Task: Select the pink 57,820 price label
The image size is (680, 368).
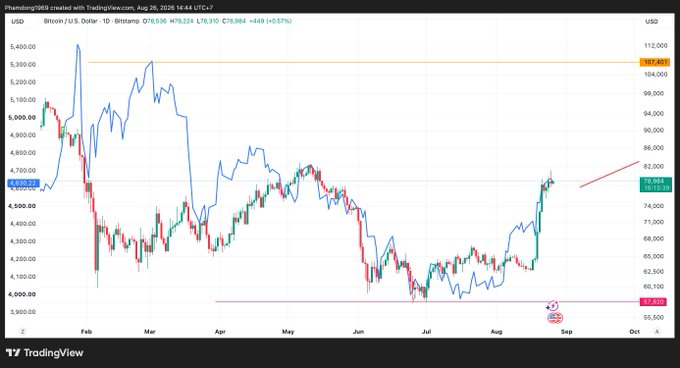Action: tap(654, 302)
